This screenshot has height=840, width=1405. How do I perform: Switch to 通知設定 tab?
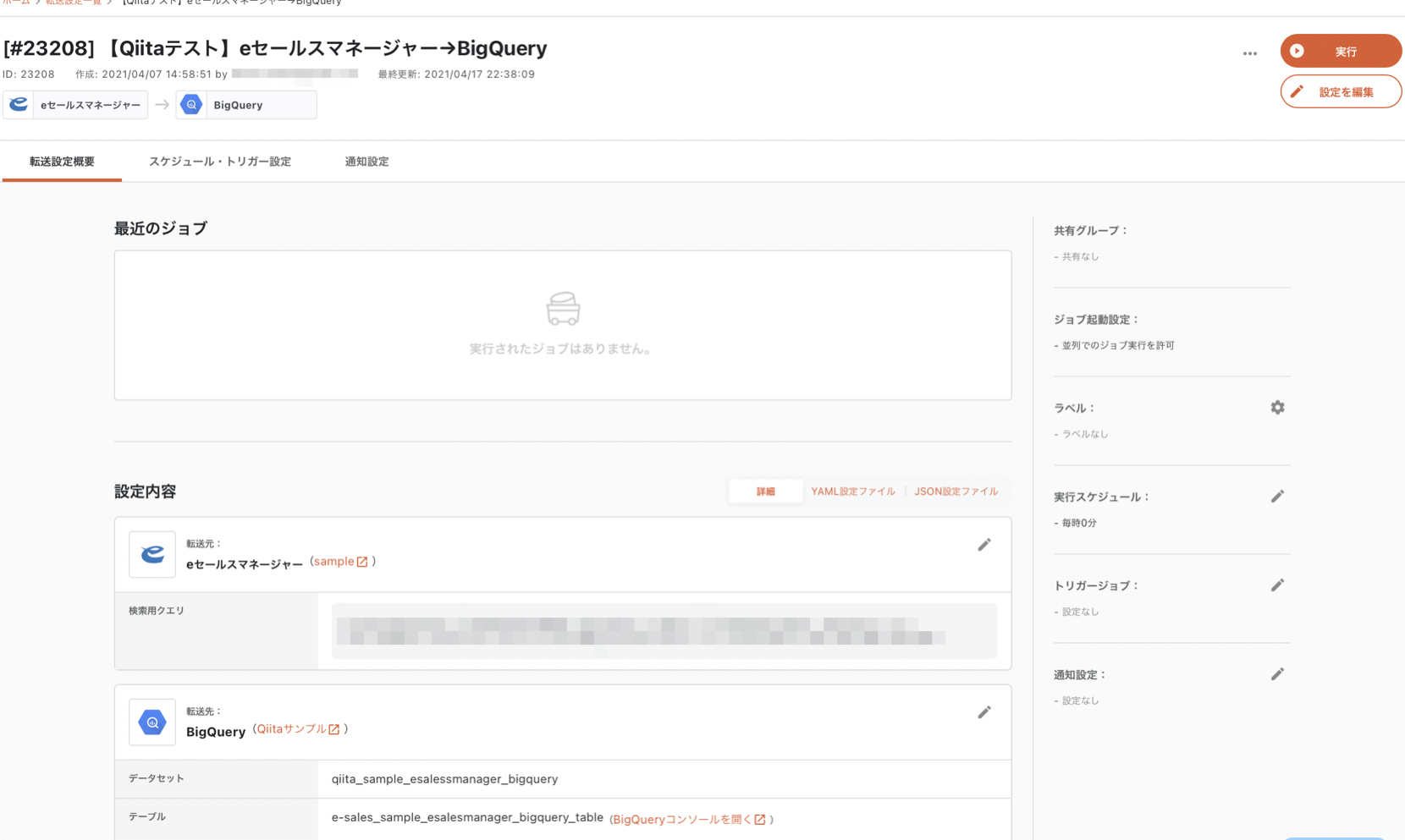366,162
